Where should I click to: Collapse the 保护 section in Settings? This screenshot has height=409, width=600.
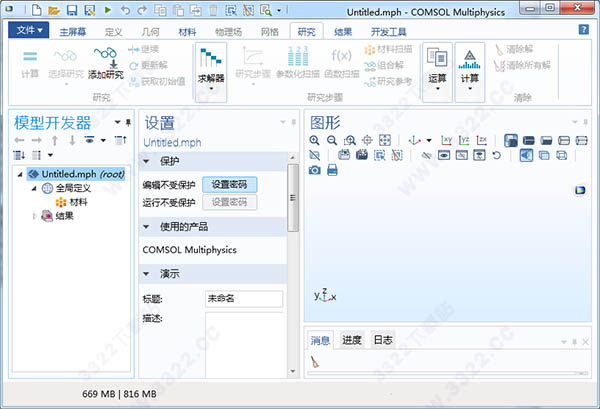coord(149,162)
